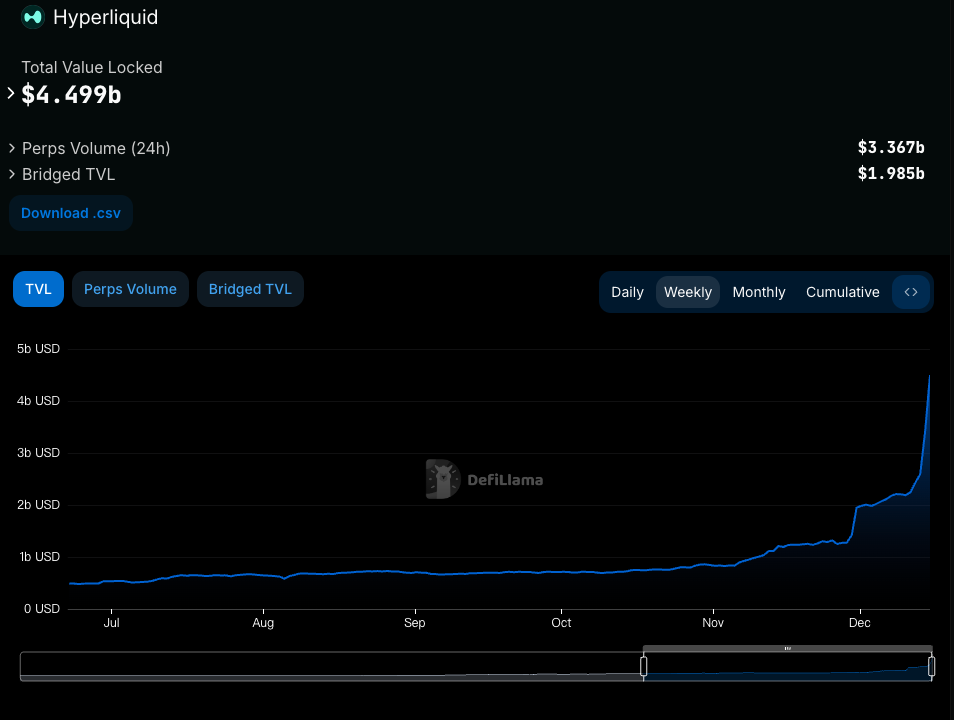The height and width of the screenshot is (720, 954).
Task: Select the Cumulative view option
Action: click(842, 292)
